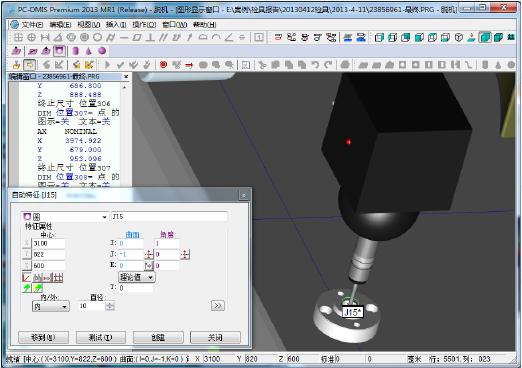Screen dimensions: 522x368
Task: Open the 理论值 dropdown
Action: click(x=137, y=277)
